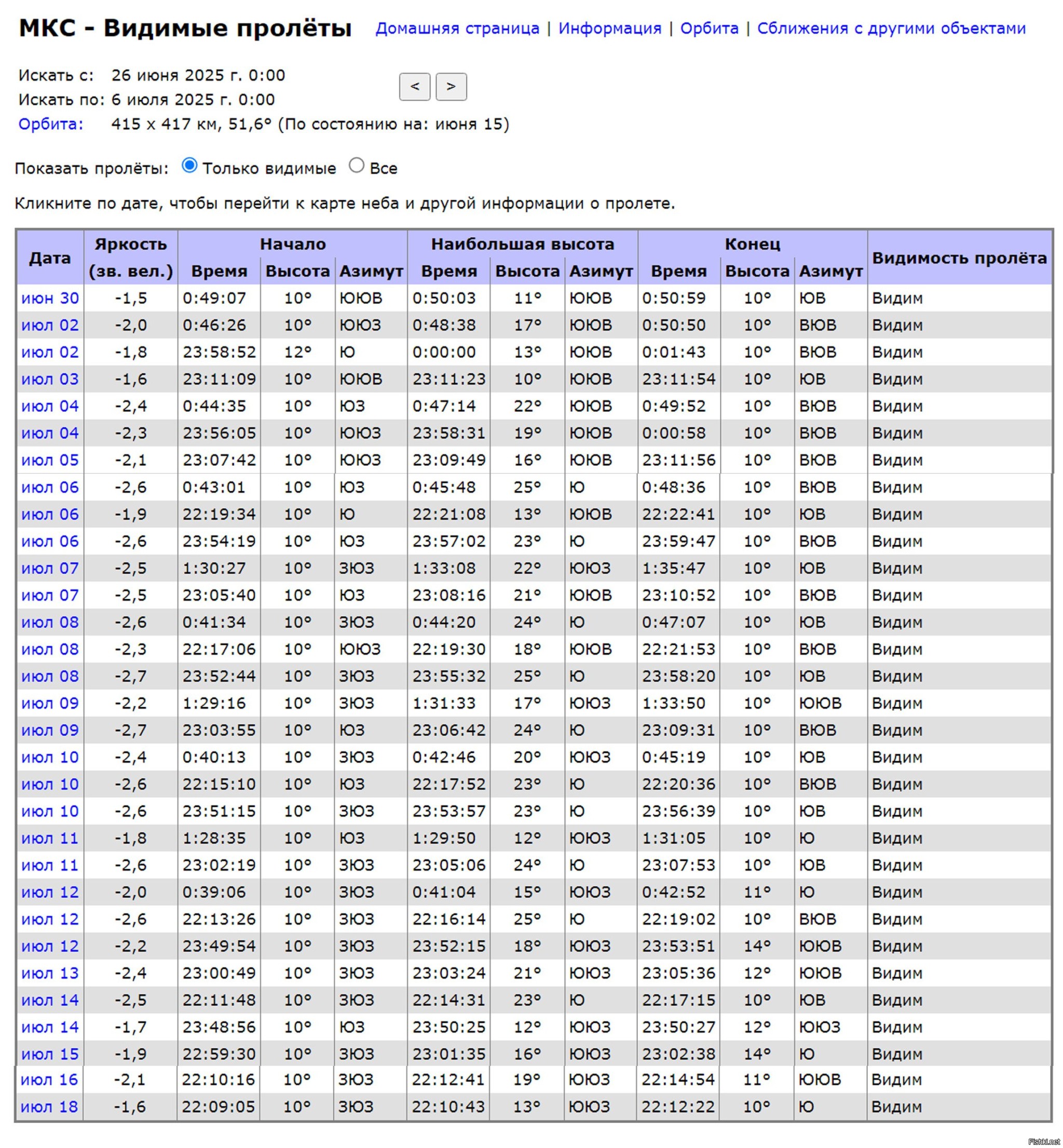This screenshot has height=1148, width=1063.
Task: Open июл 07 pass starting at 1:30:27
Action: pos(50,569)
